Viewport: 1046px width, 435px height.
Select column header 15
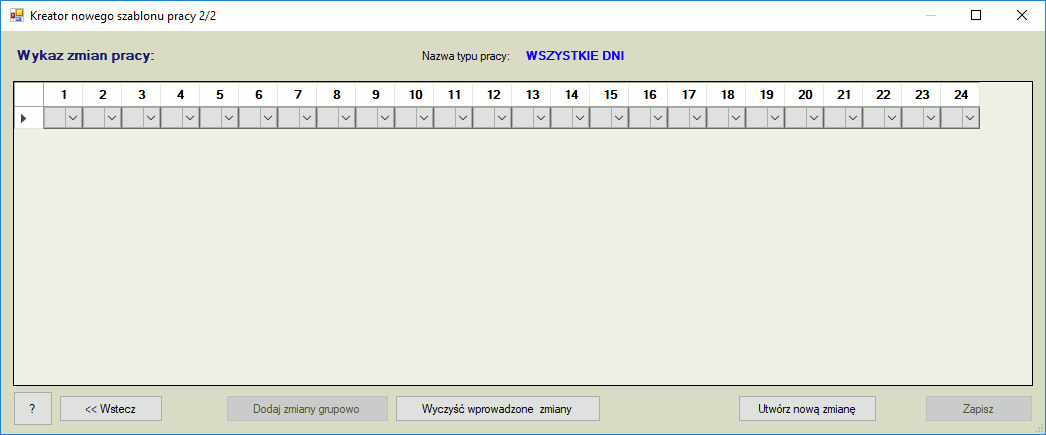pyautogui.click(x=609, y=94)
